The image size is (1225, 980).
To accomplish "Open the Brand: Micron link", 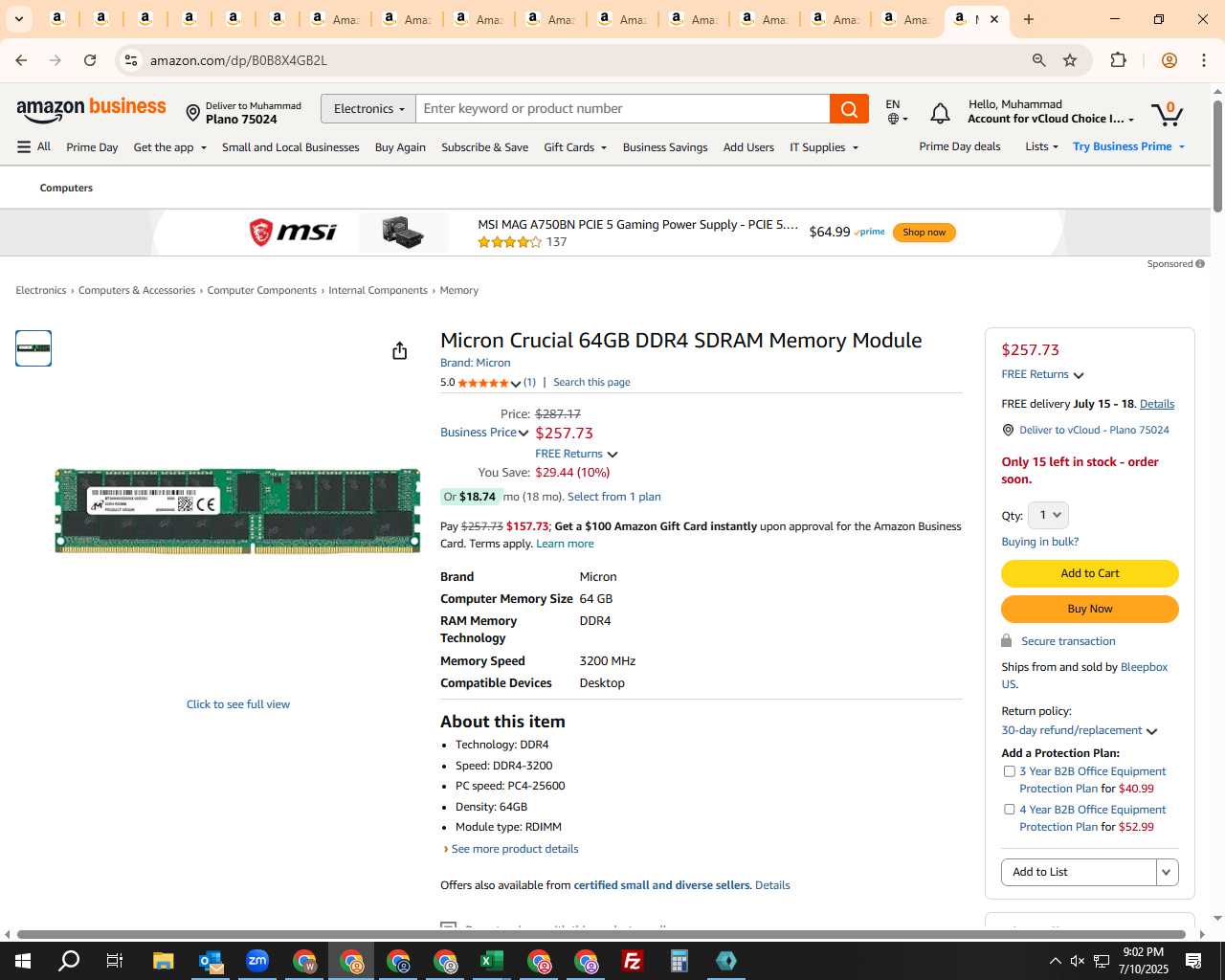I will coord(476,363).
